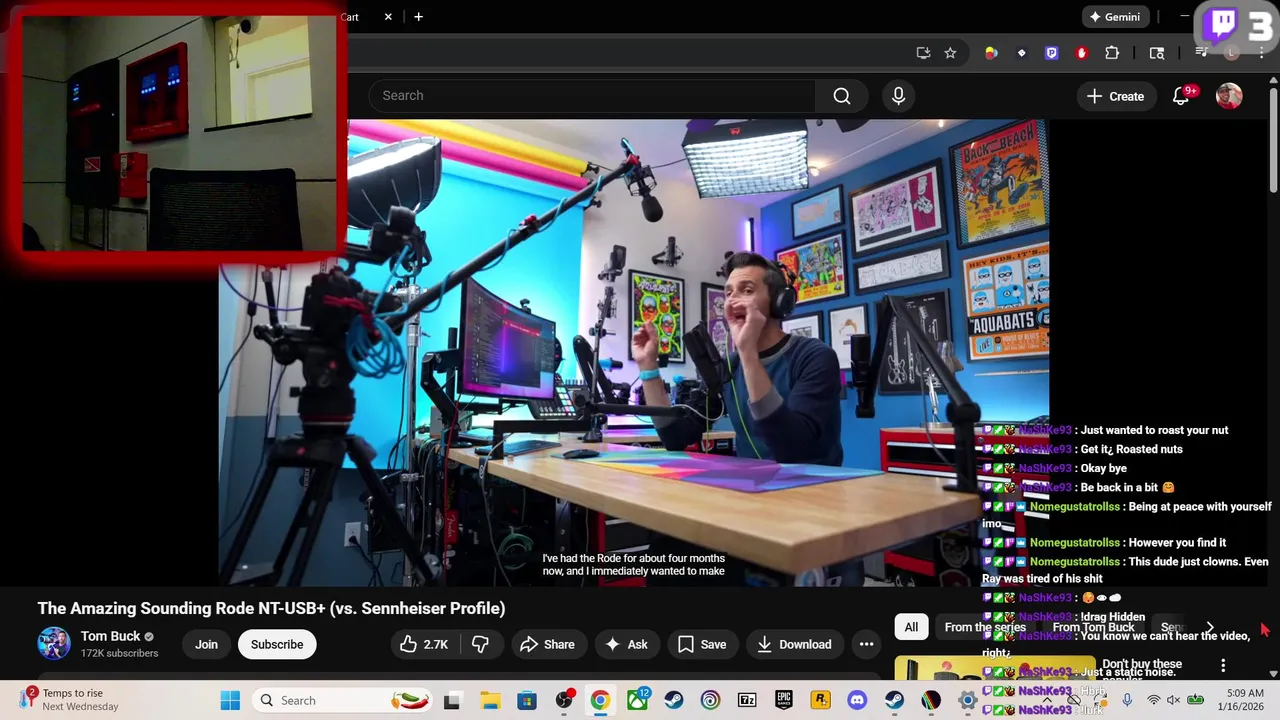1280x720 pixels.
Task: Open the YouTube account avatar menu
Action: pyautogui.click(x=1229, y=96)
